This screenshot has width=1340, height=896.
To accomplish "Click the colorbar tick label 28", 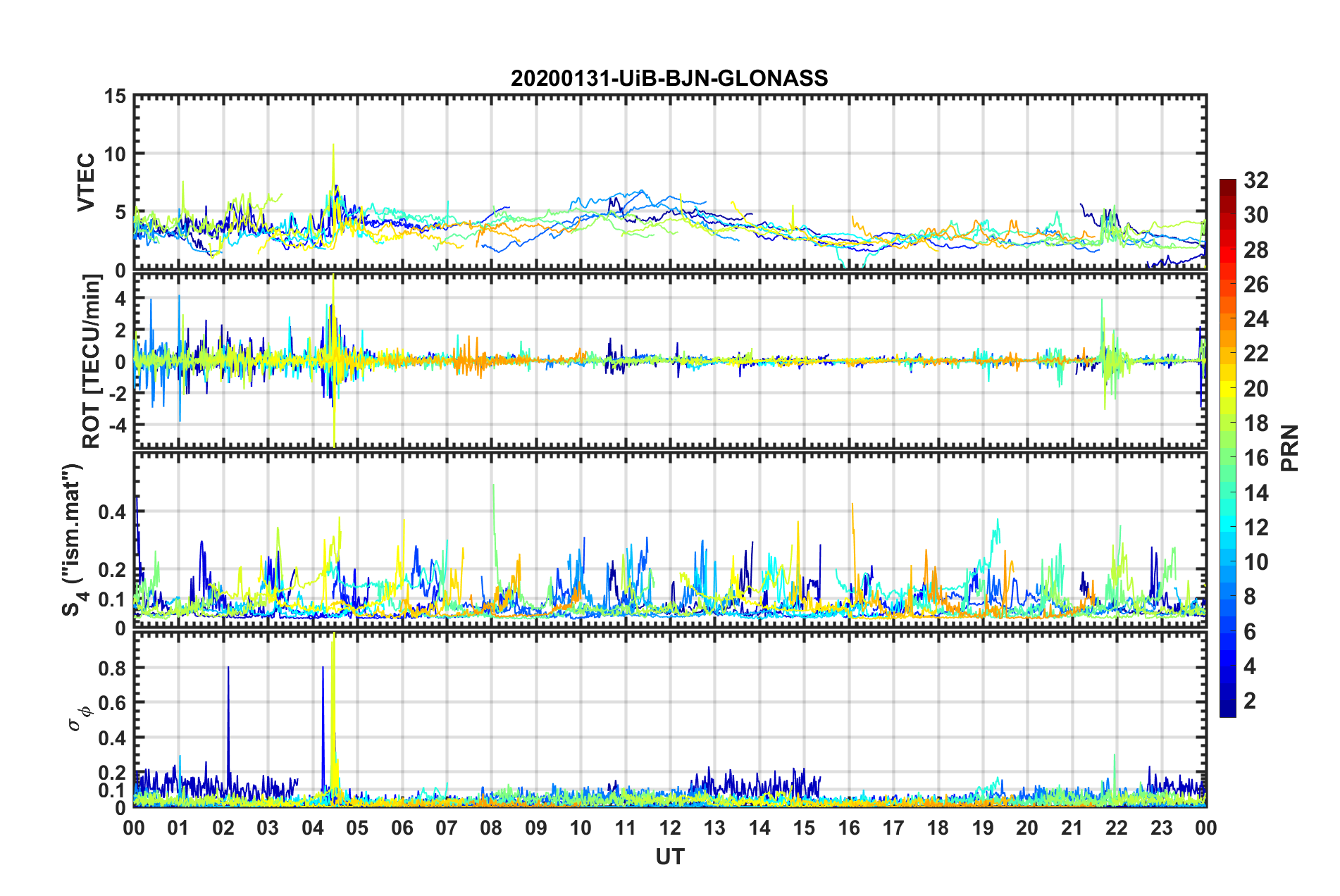I will [1255, 250].
